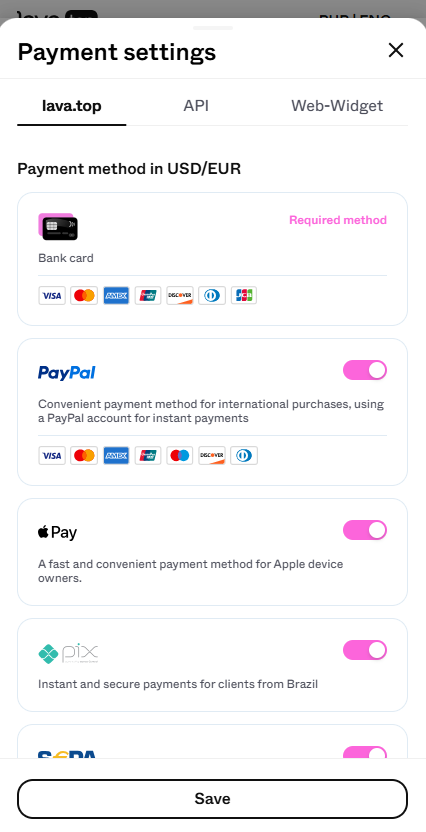
Task: Turn off the Apple Pay toggle
Action: (365, 530)
